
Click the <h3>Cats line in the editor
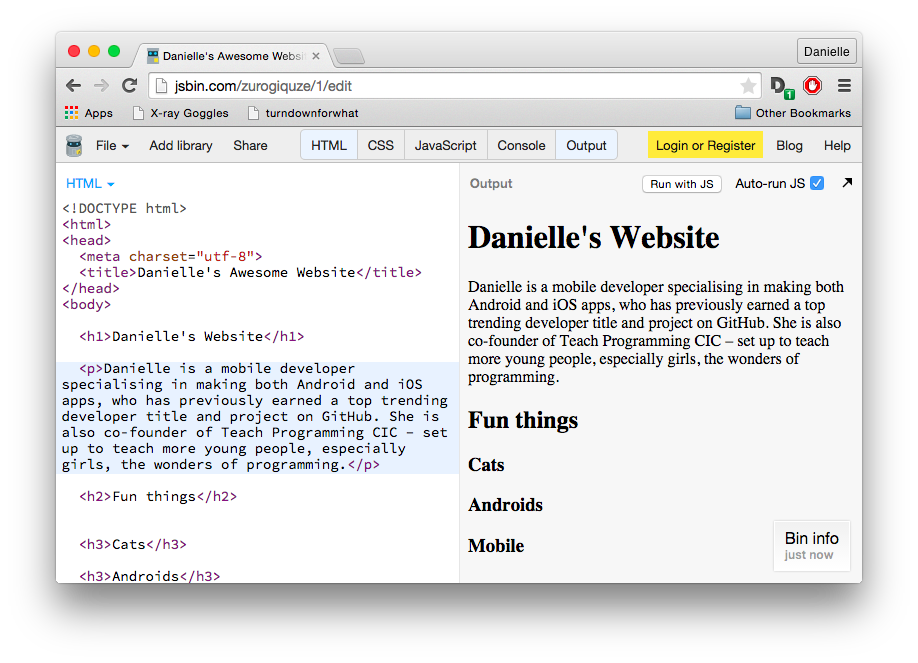click(x=133, y=545)
